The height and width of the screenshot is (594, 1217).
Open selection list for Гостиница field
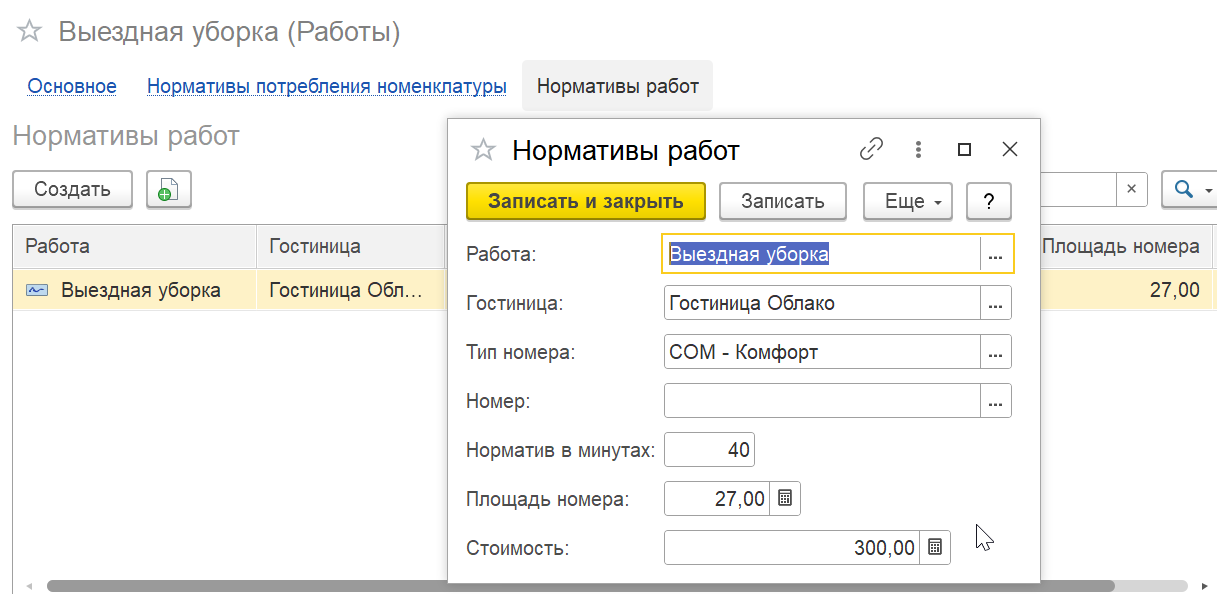click(x=995, y=303)
